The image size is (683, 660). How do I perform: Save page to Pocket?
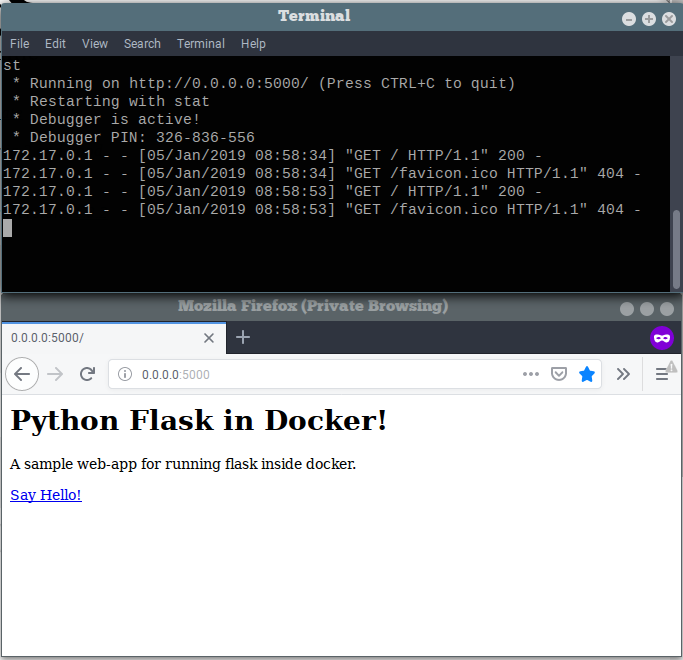[559, 374]
